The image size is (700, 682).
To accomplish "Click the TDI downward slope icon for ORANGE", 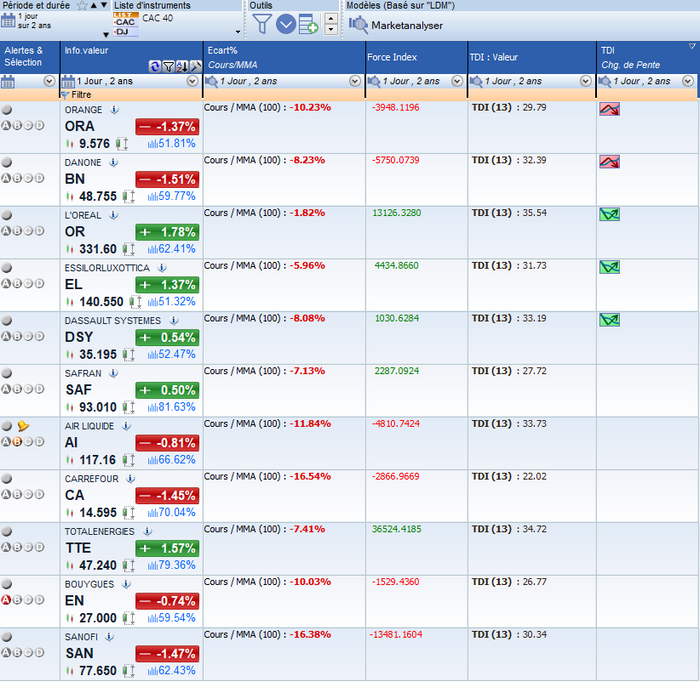I will [609, 109].
